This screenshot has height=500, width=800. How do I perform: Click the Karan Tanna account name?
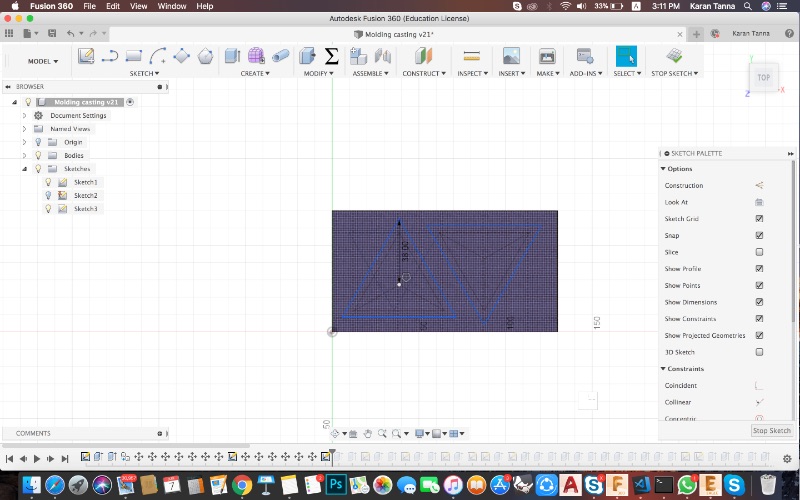point(751,33)
